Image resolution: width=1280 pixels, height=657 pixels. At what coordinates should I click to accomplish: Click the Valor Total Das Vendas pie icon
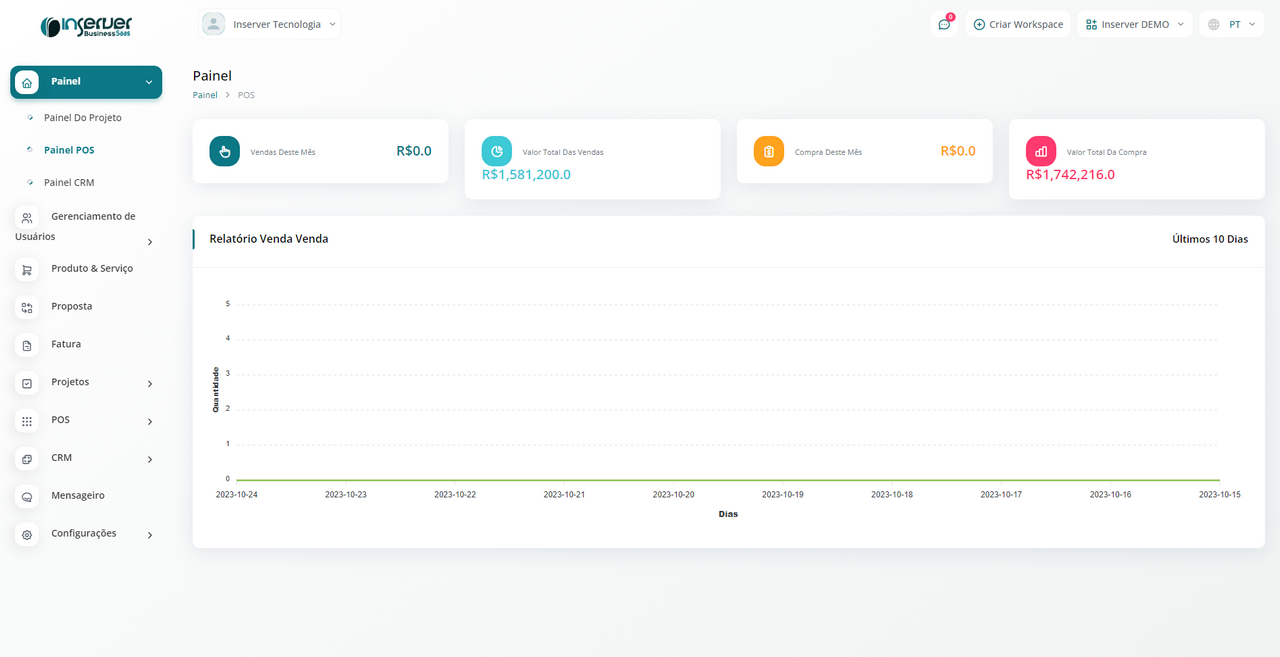click(497, 151)
